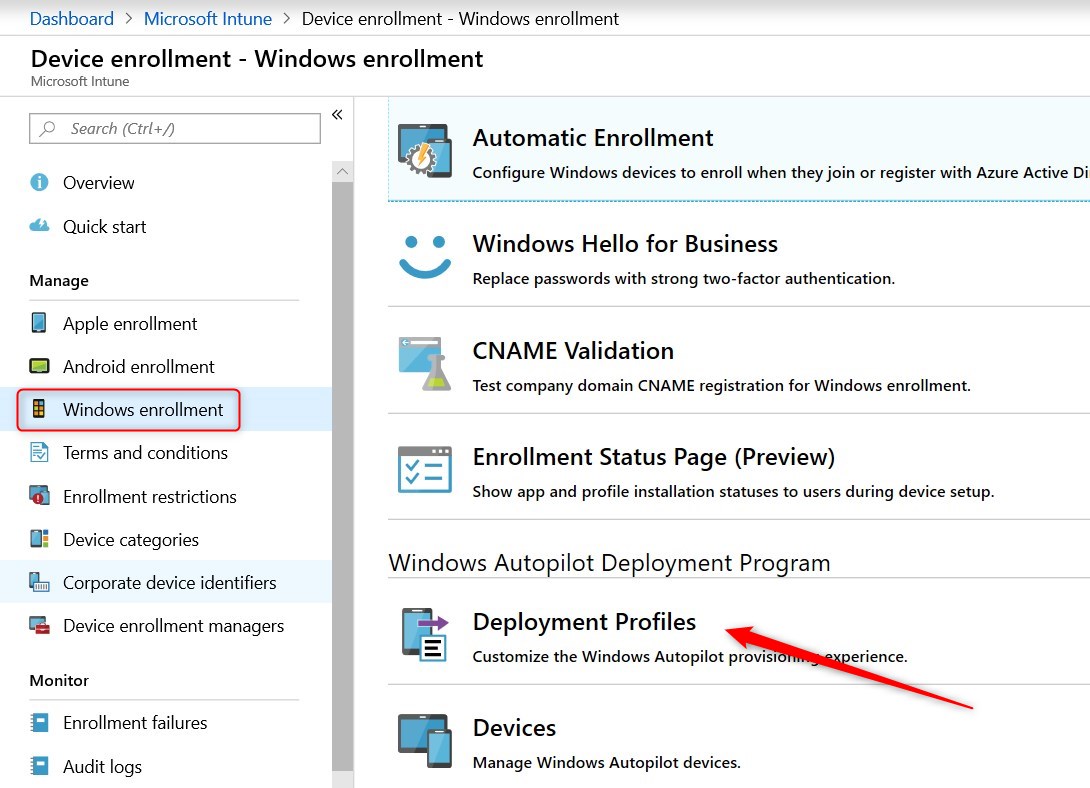The image size is (1090, 788).
Task: Click 'Manage Windows Autopilot devices.' description
Action: tap(607, 762)
